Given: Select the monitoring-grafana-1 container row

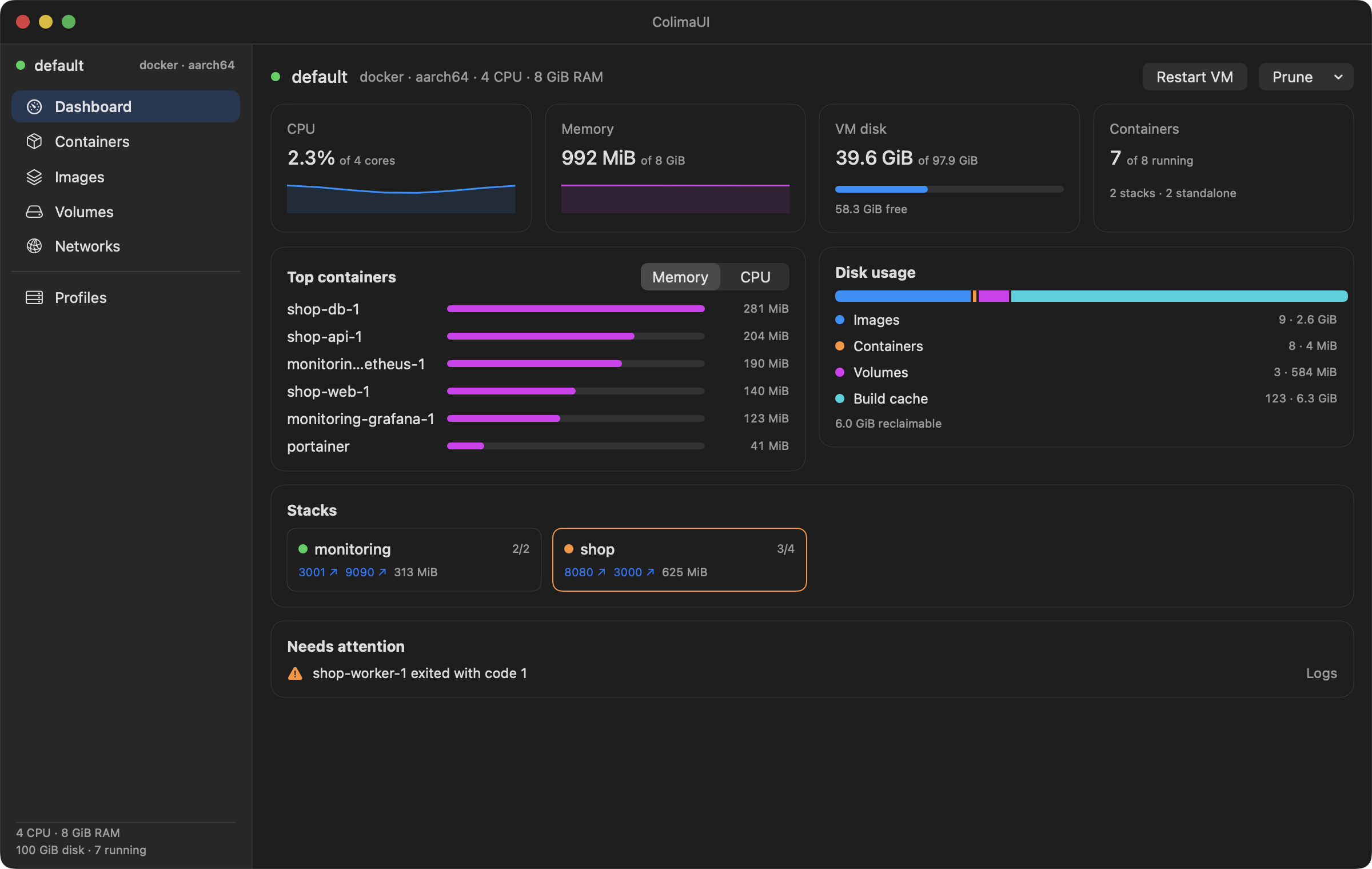Looking at the screenshot, I should click(x=538, y=418).
